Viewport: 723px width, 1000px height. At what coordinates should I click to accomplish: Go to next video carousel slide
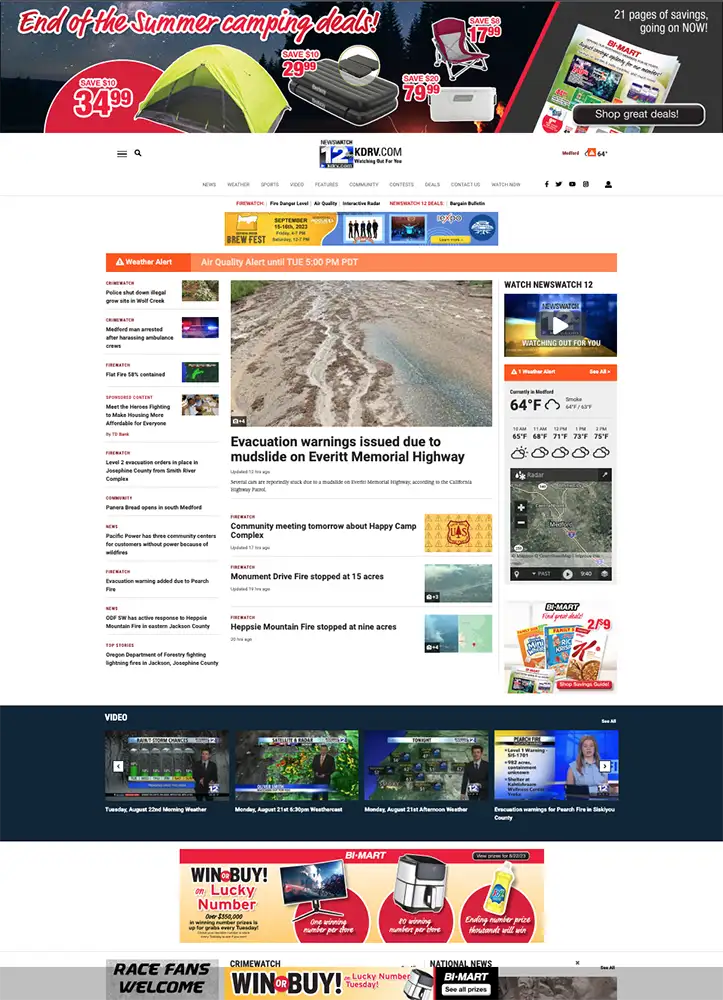604,766
